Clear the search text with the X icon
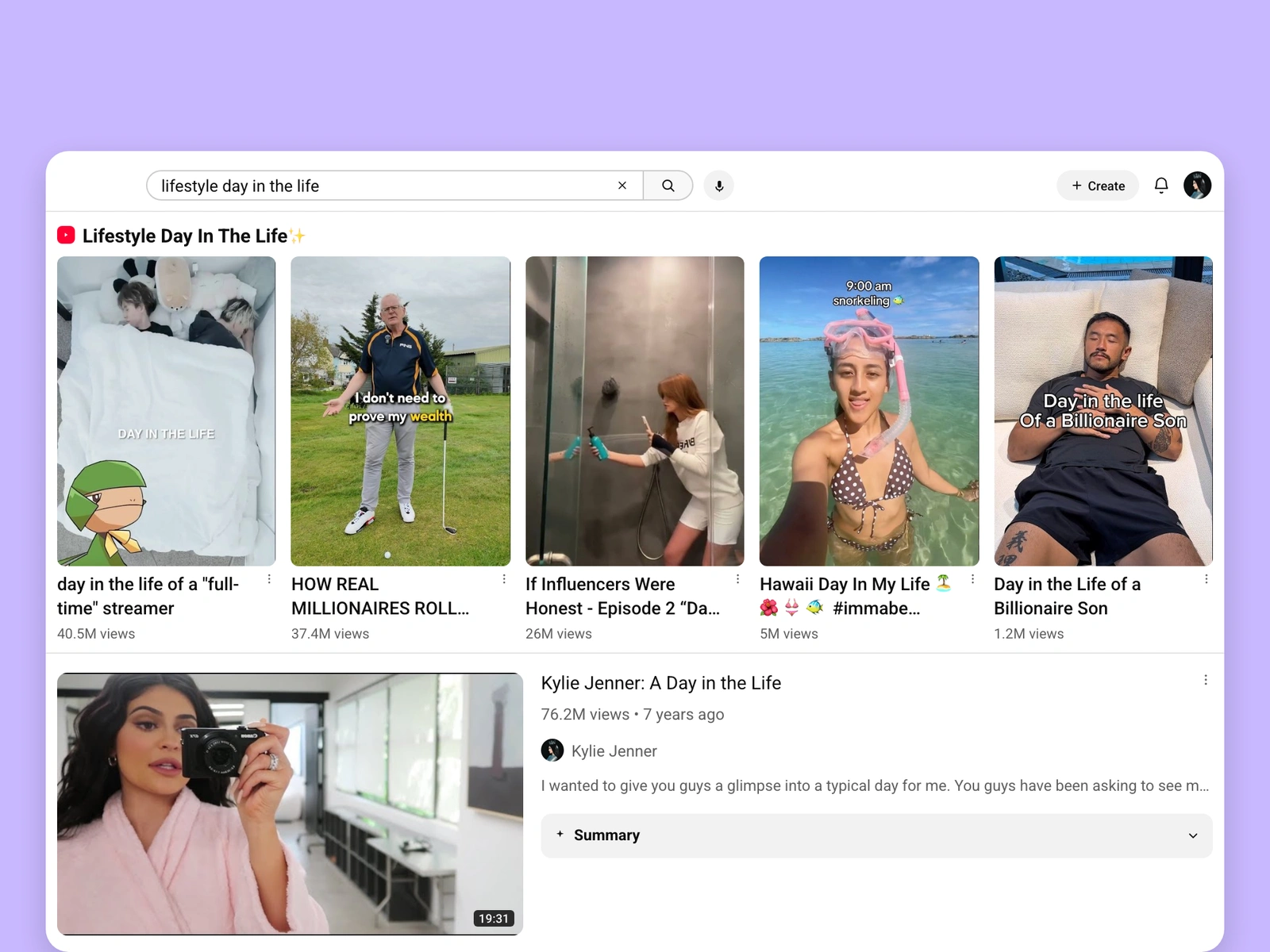 coord(622,186)
